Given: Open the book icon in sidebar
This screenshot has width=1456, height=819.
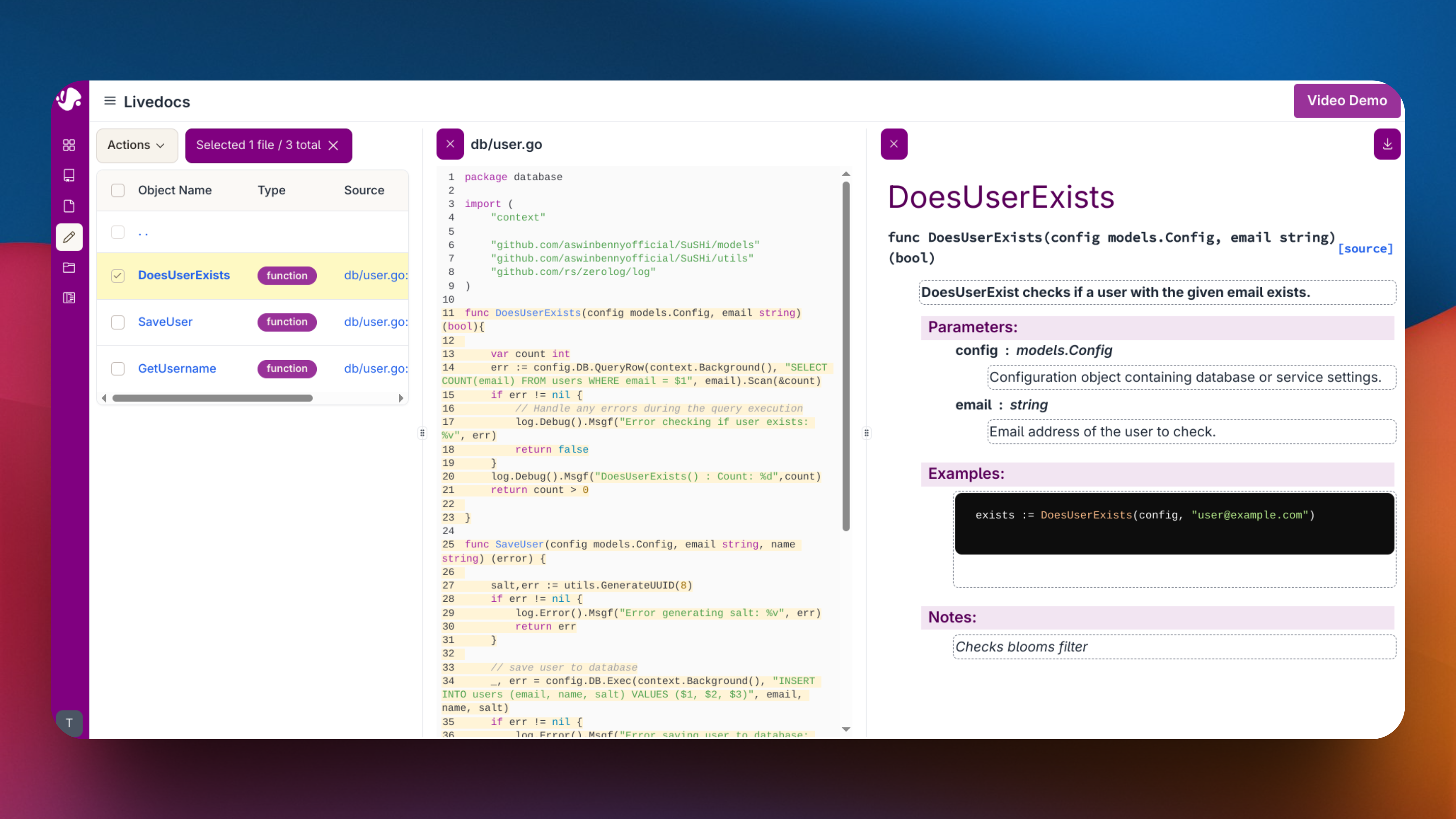Looking at the screenshot, I should click(x=69, y=175).
